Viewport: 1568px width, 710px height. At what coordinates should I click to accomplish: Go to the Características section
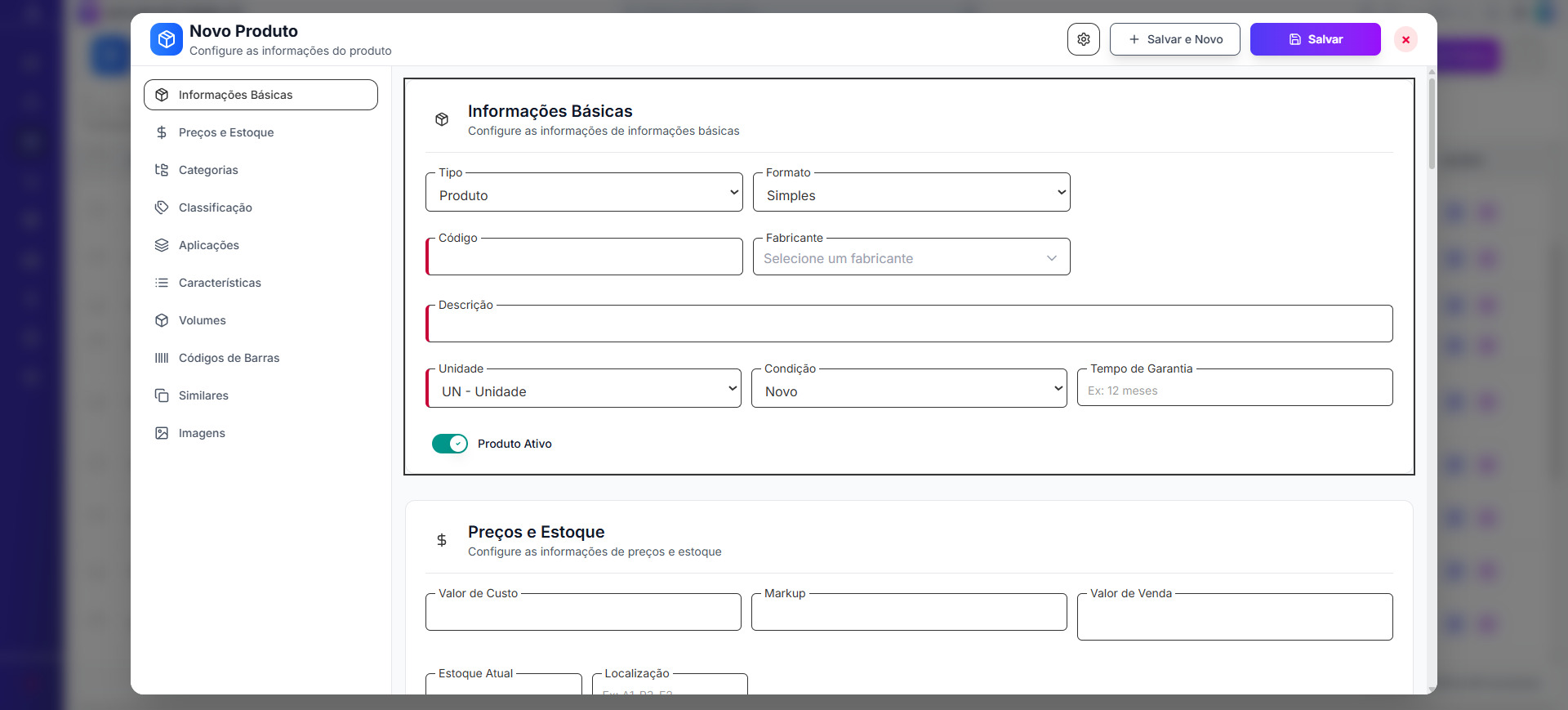(220, 283)
